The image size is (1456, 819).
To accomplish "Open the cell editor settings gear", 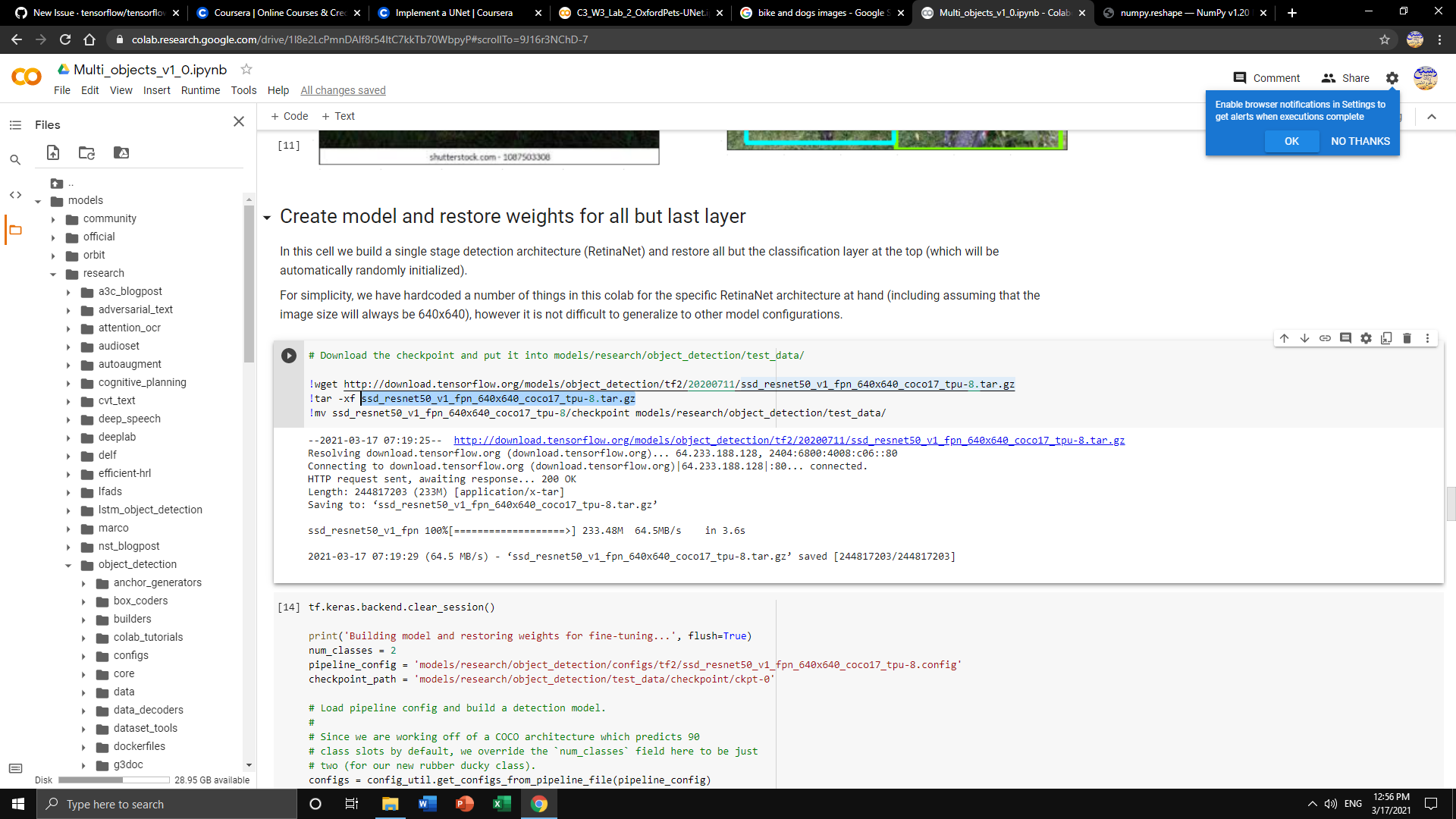I will (1366, 338).
